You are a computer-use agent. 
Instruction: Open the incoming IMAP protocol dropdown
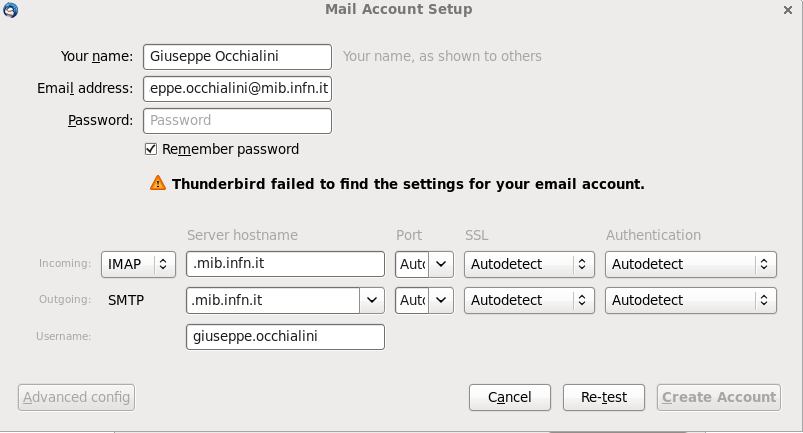coord(138,264)
